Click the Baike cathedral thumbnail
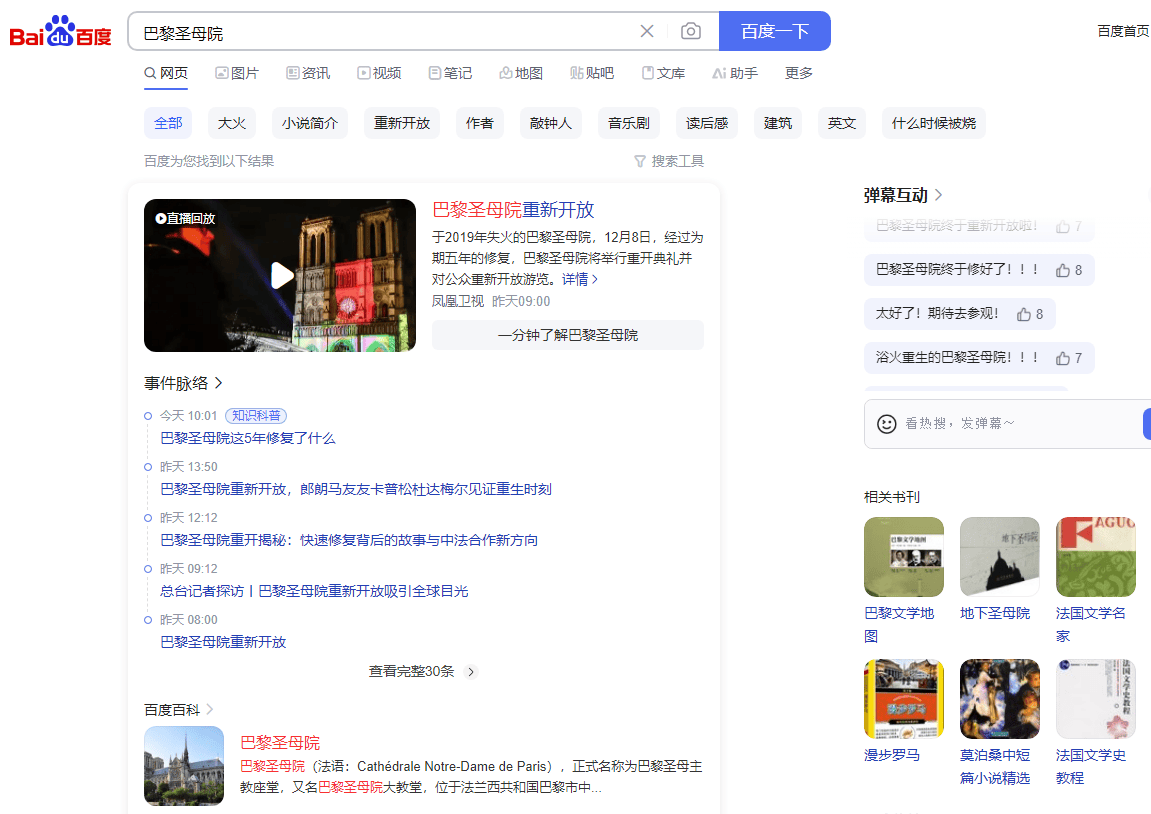Image resolution: width=1151 pixels, height=814 pixels. (x=184, y=766)
